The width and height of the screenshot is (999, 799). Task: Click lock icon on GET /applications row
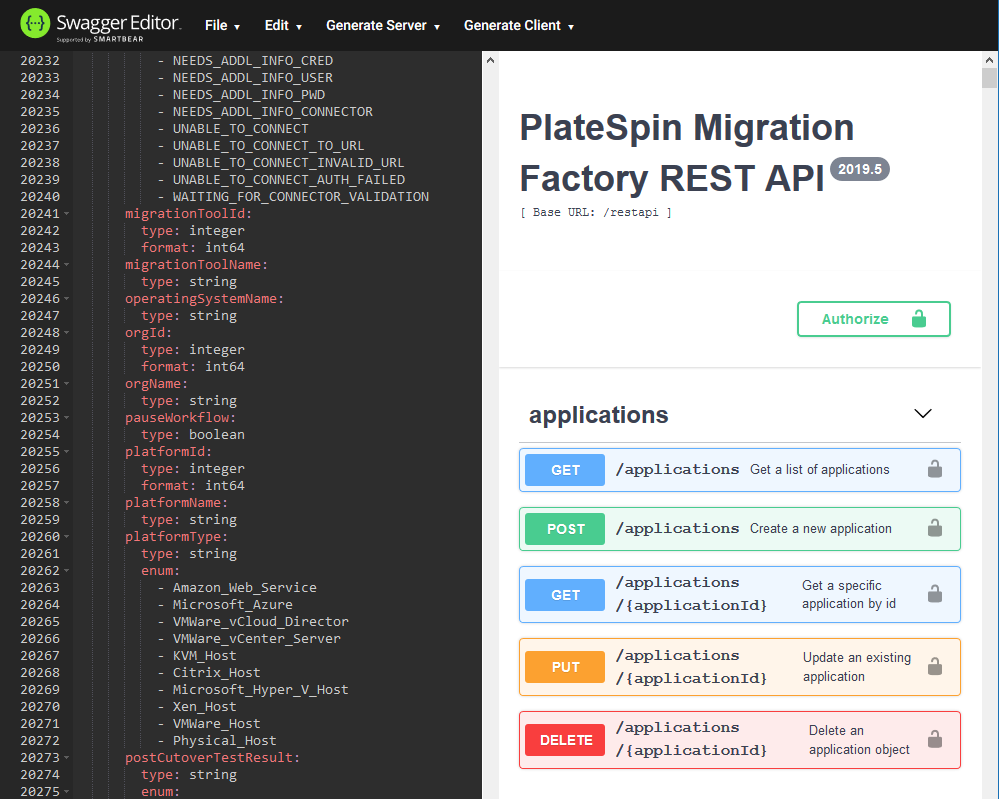click(934, 470)
